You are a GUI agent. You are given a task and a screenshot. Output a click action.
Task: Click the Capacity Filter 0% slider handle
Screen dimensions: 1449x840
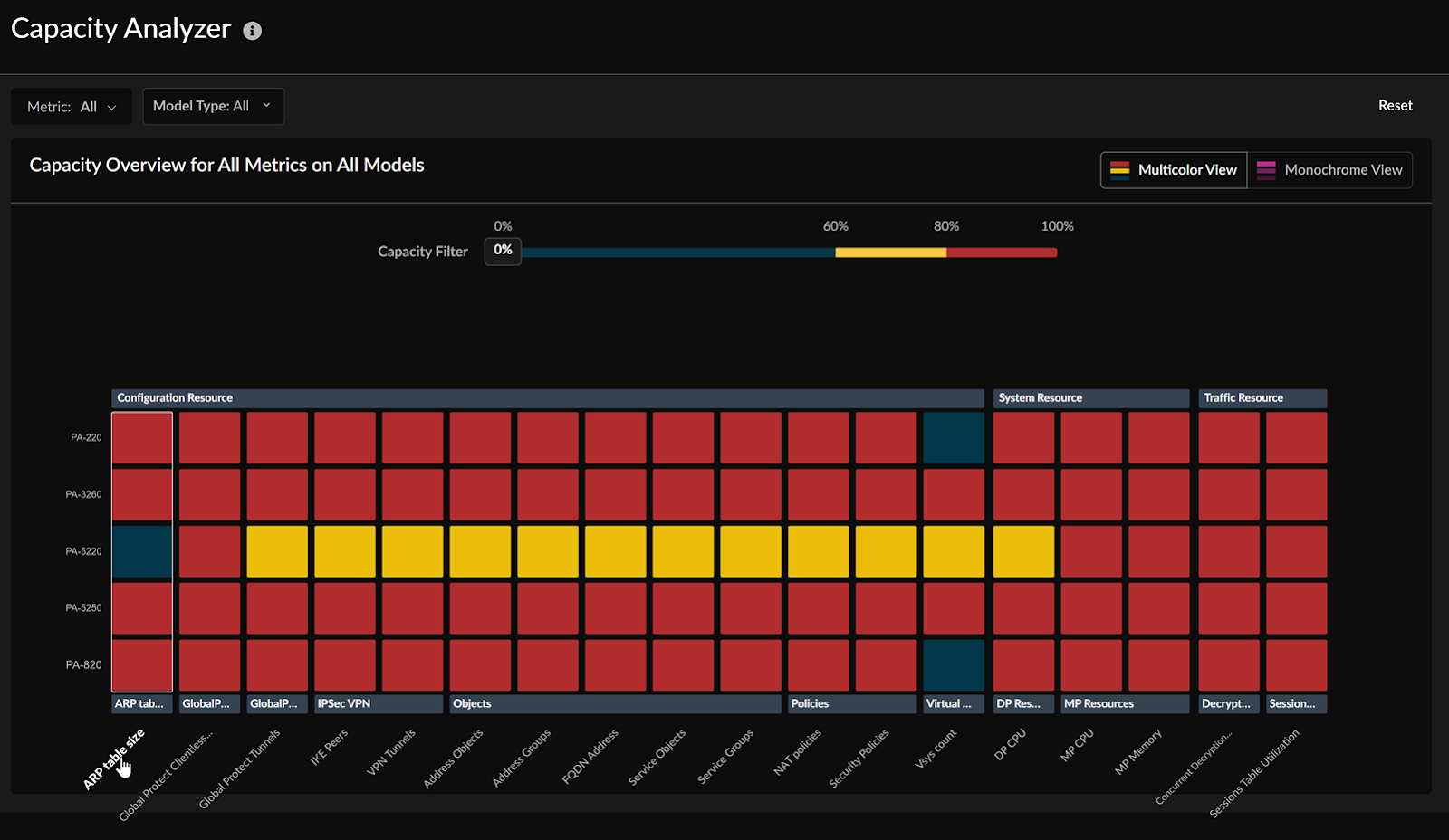click(503, 251)
